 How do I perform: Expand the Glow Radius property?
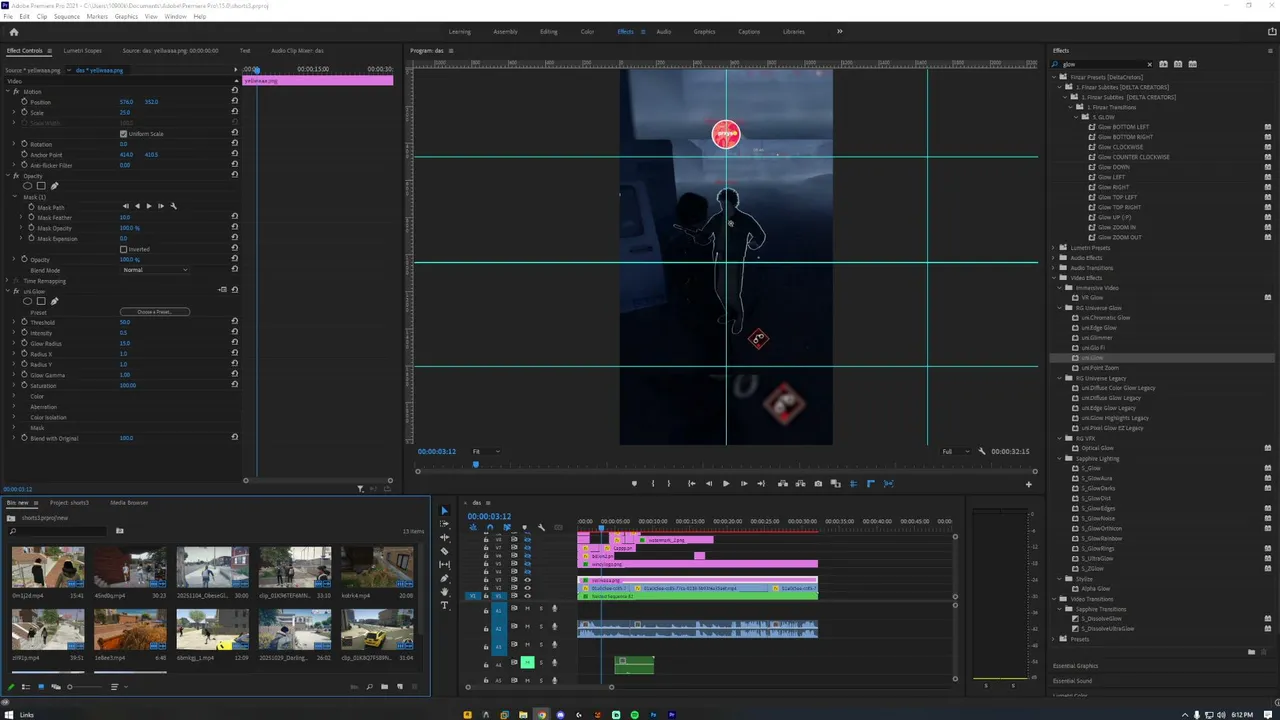[x=14, y=343]
